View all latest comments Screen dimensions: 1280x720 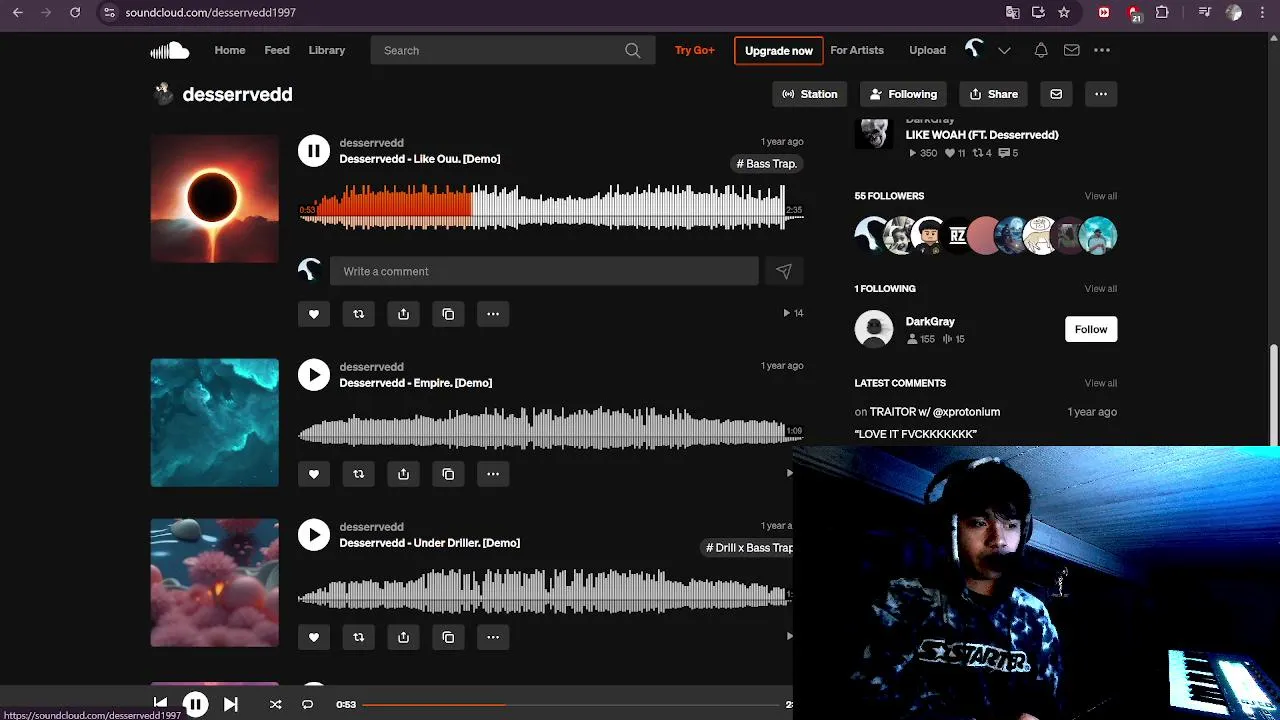(1101, 383)
